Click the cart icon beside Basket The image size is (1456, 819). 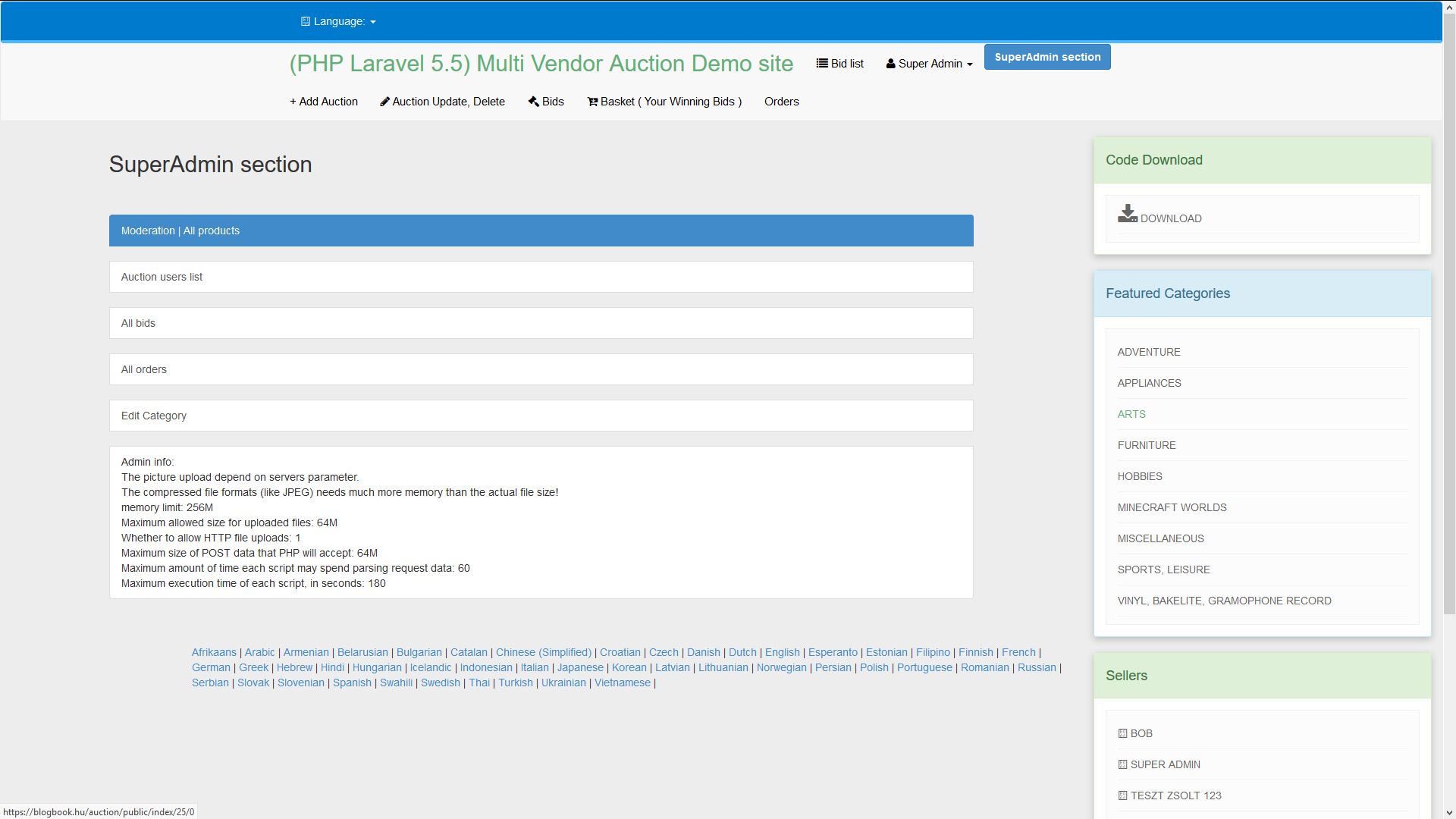(x=592, y=102)
